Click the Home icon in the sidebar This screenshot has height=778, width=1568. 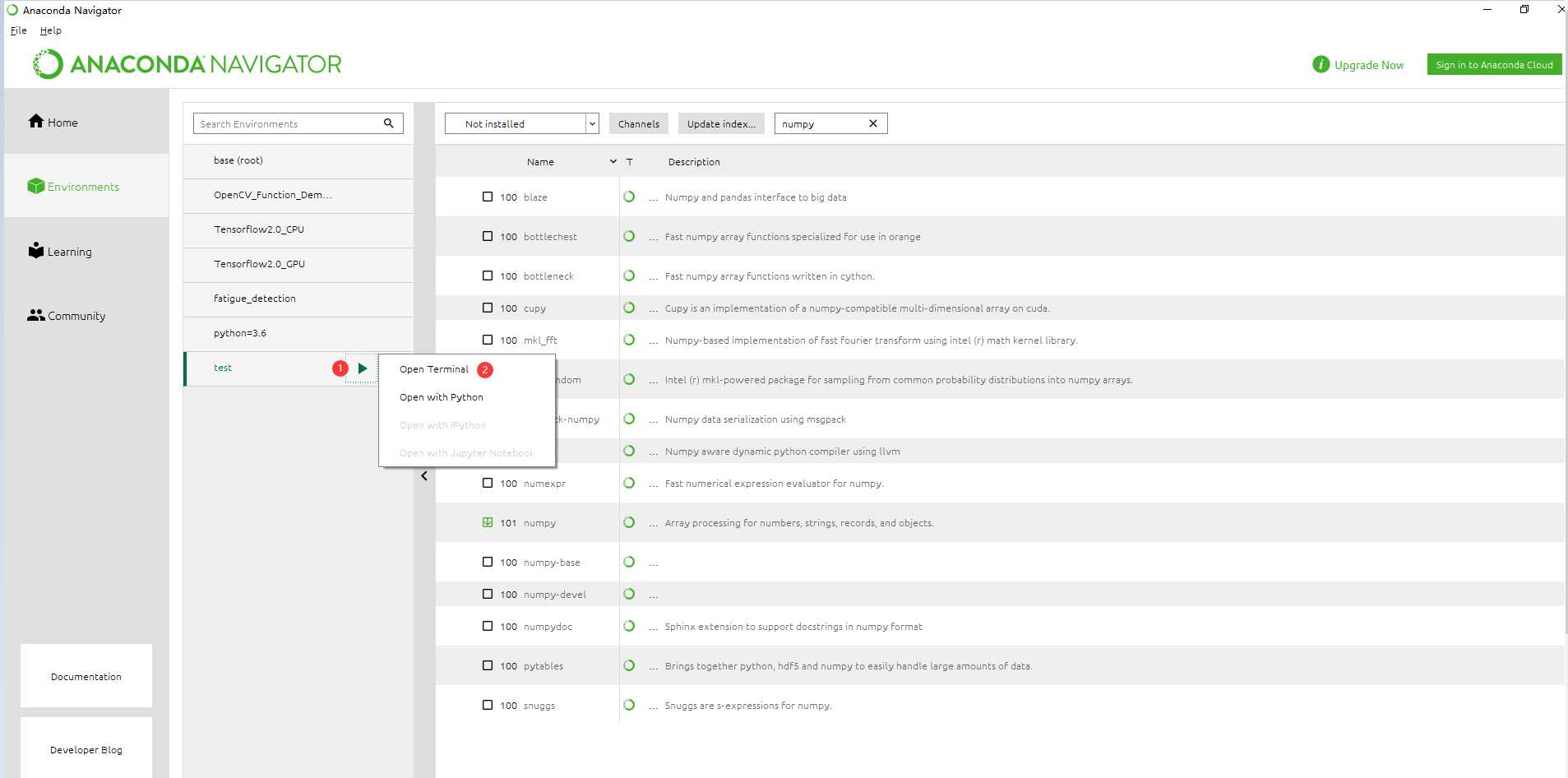pos(35,121)
